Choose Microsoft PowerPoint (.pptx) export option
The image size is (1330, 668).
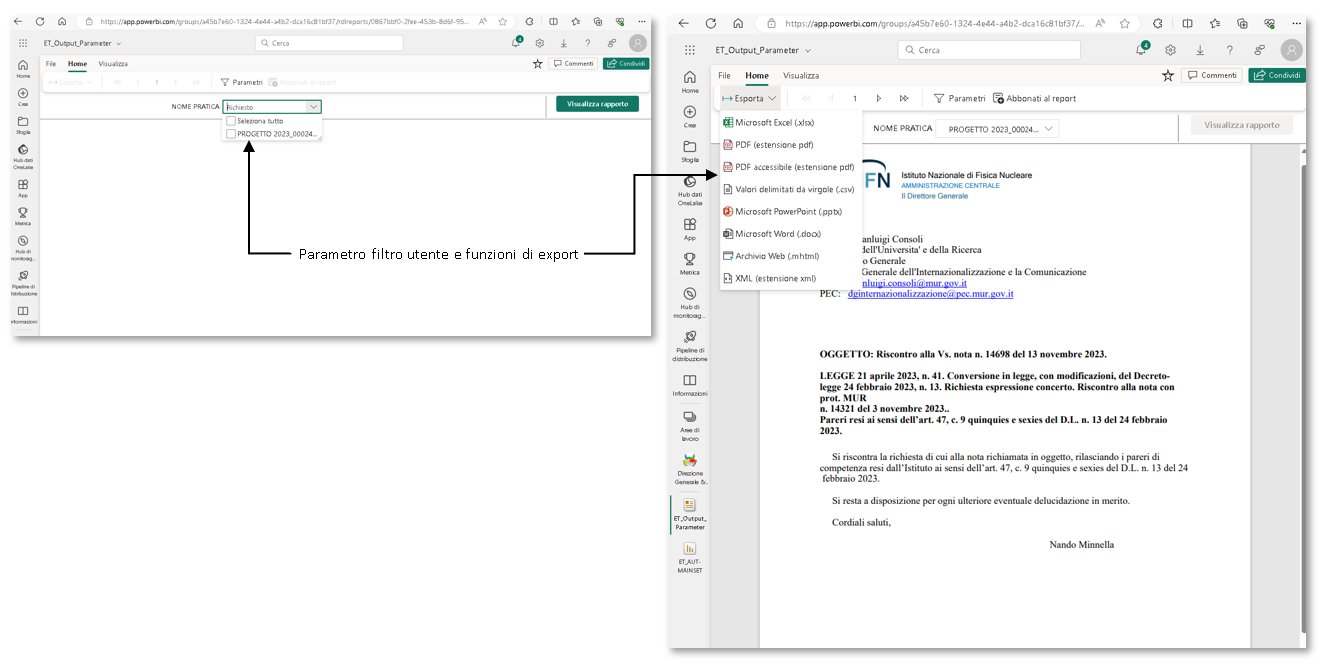click(x=788, y=212)
